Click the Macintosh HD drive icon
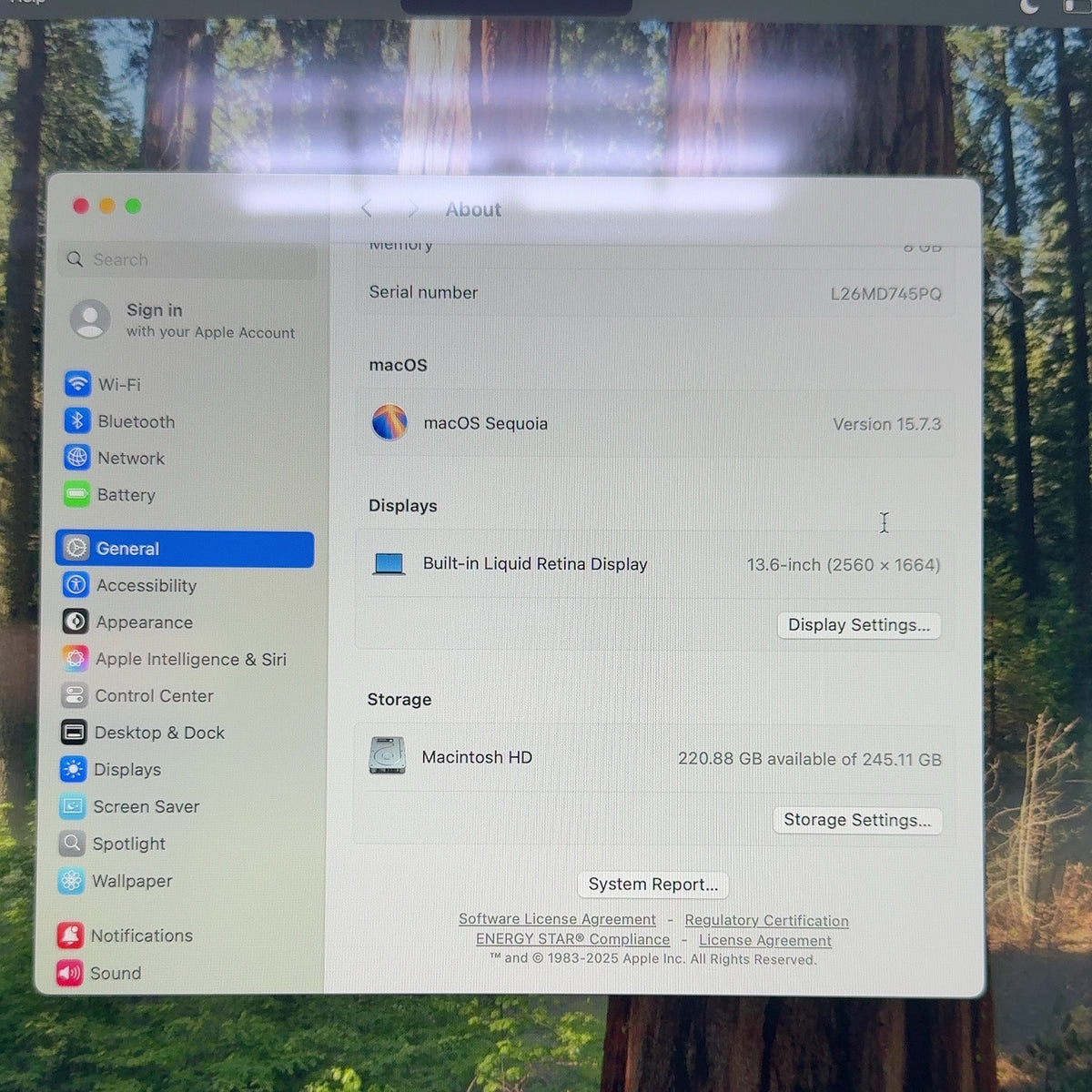This screenshot has height=1092, width=1092. pyautogui.click(x=387, y=756)
